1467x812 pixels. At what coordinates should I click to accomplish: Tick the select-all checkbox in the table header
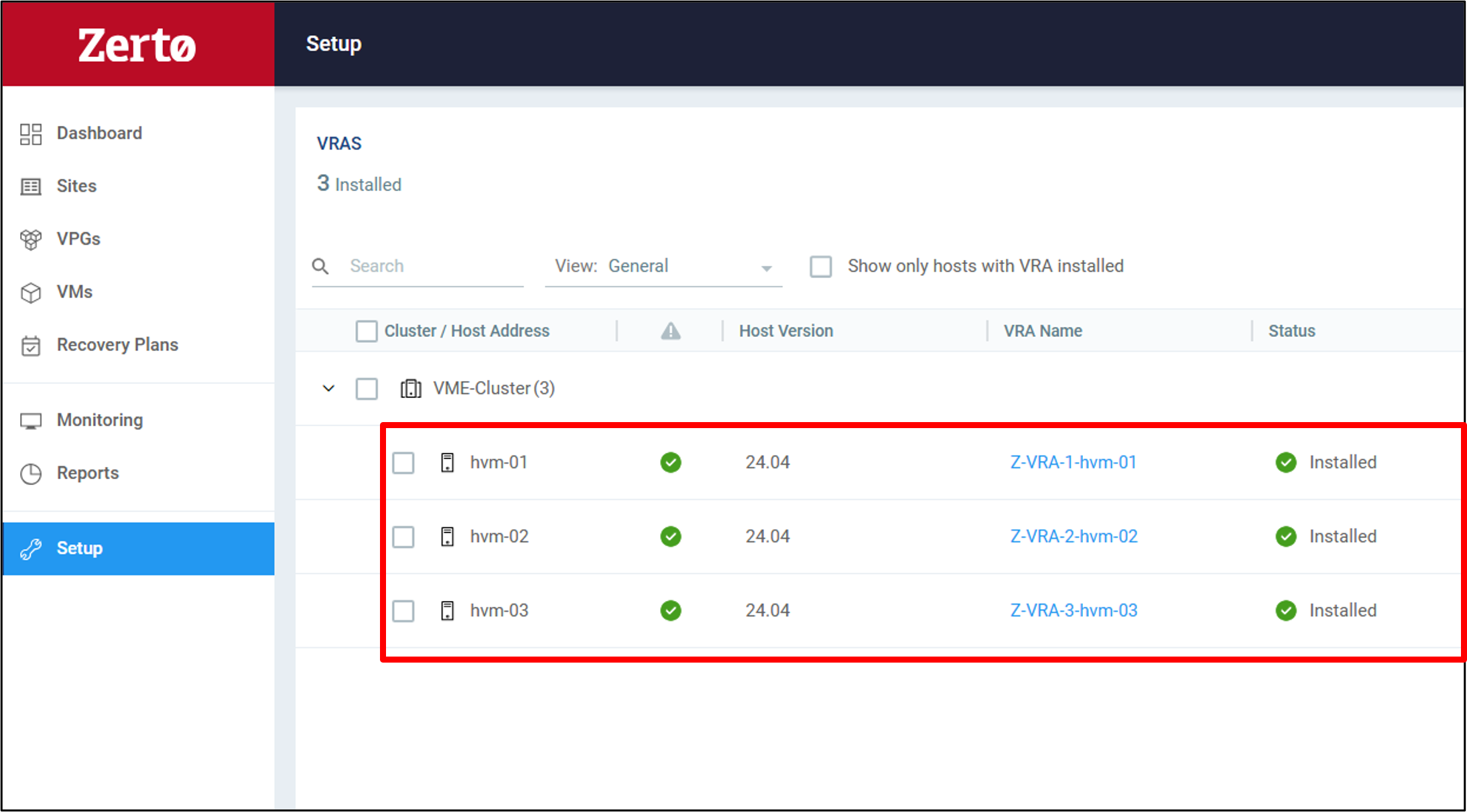point(367,331)
